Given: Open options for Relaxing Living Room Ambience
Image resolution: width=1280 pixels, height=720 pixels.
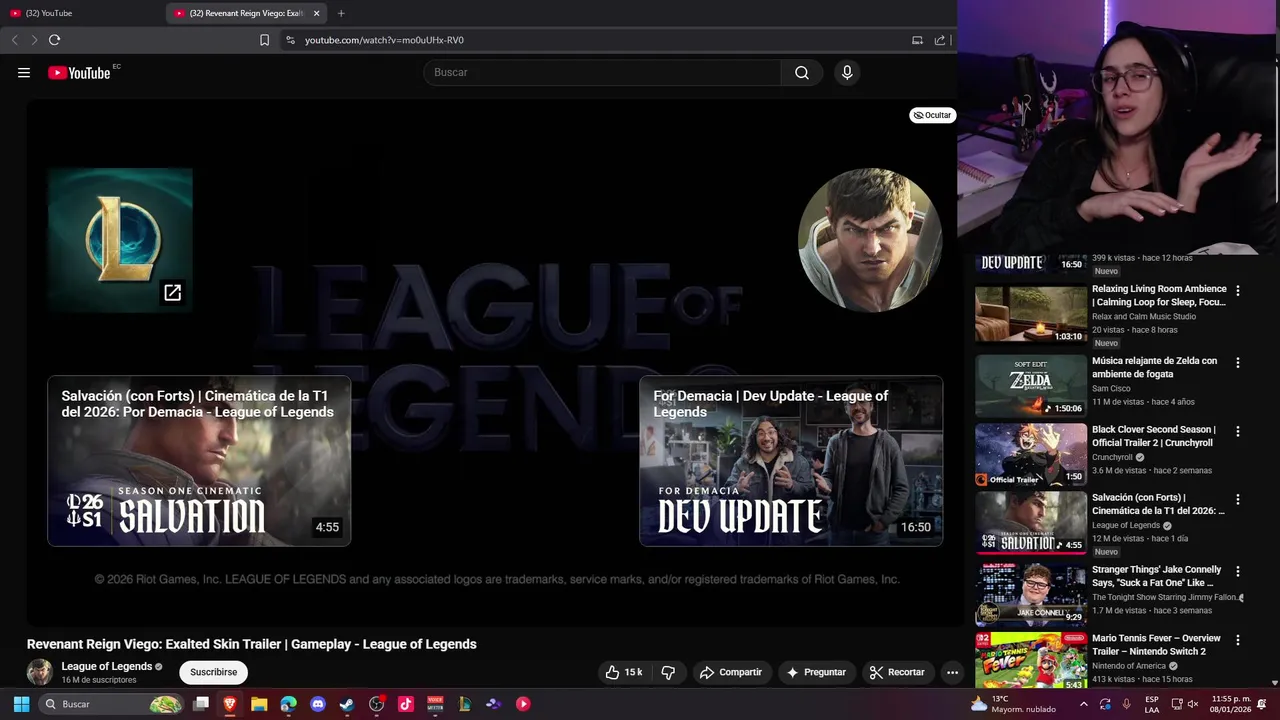Looking at the screenshot, I should click(1238, 291).
